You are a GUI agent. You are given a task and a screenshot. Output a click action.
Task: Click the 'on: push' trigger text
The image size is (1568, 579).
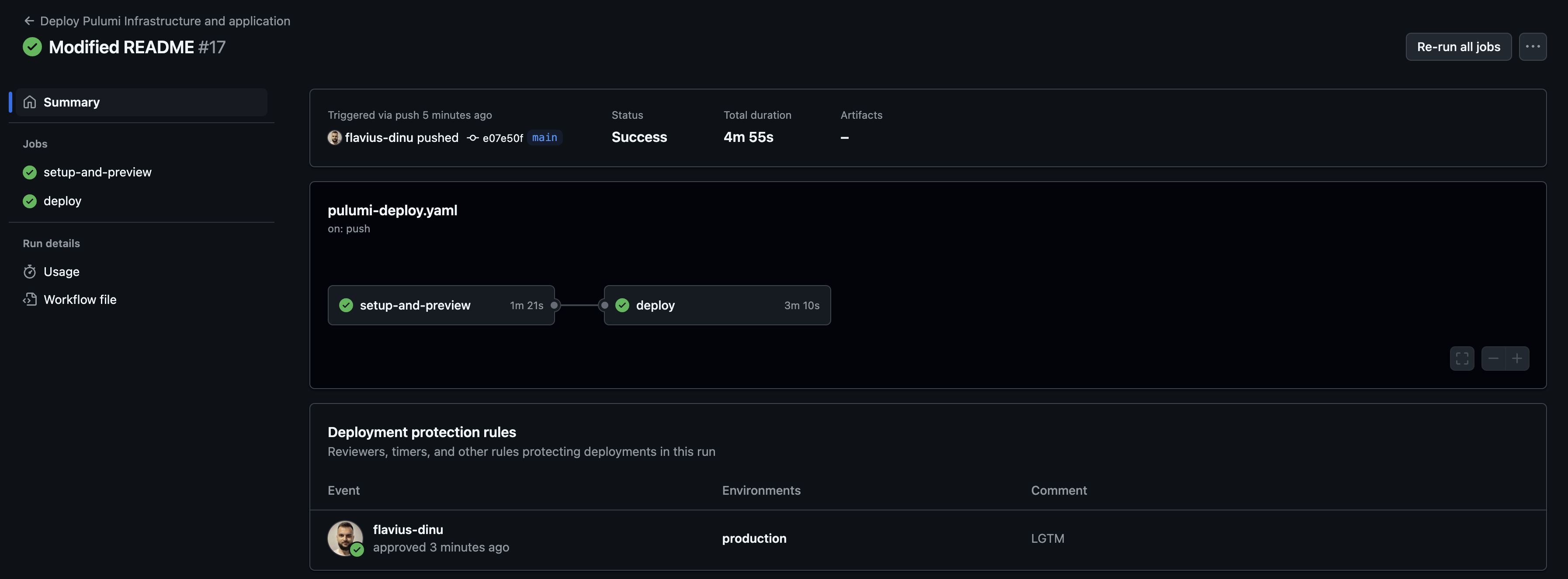pos(349,229)
